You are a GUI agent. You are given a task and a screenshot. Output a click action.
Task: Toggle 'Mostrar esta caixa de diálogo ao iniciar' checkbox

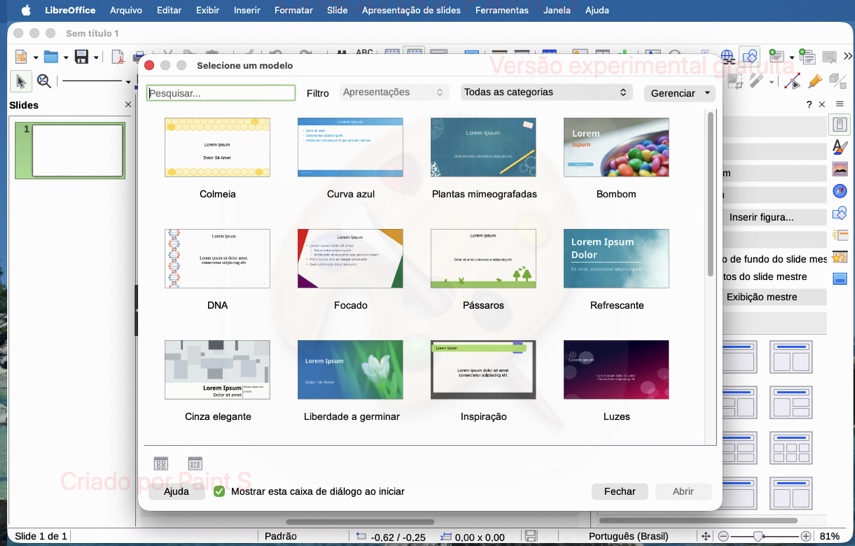[219, 491]
